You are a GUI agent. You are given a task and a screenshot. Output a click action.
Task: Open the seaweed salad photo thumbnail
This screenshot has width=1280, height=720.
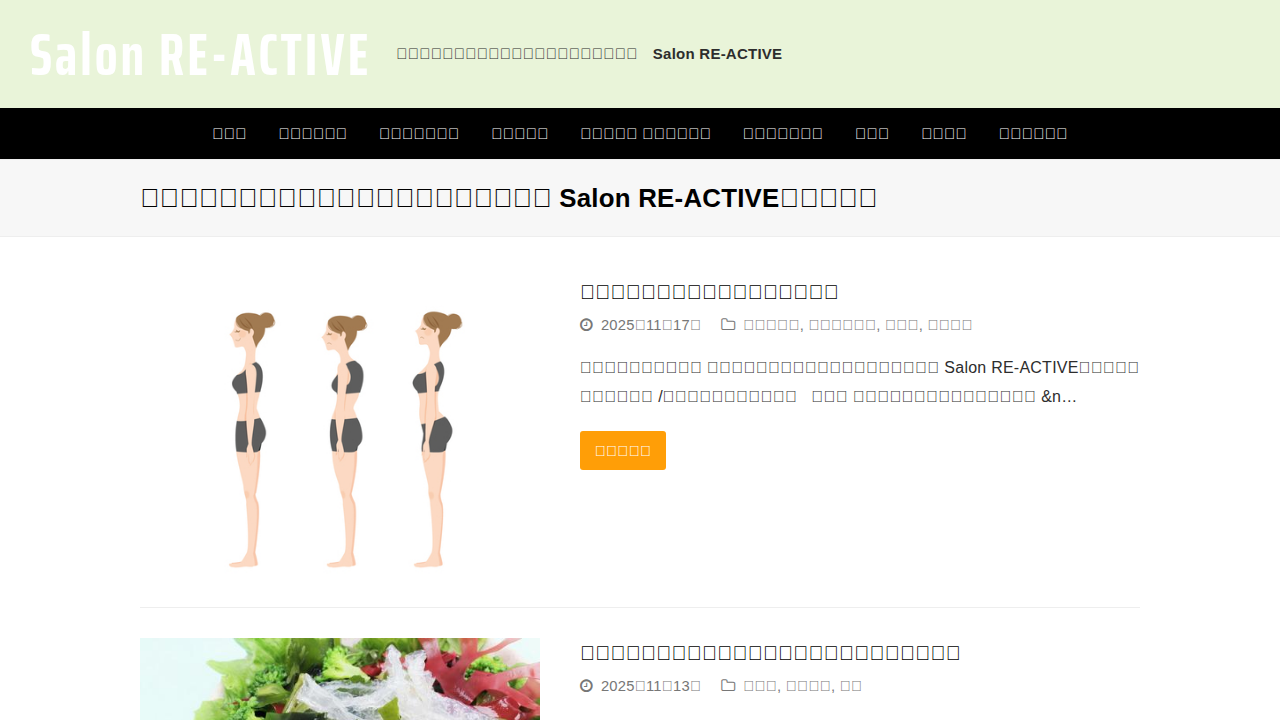coord(340,680)
